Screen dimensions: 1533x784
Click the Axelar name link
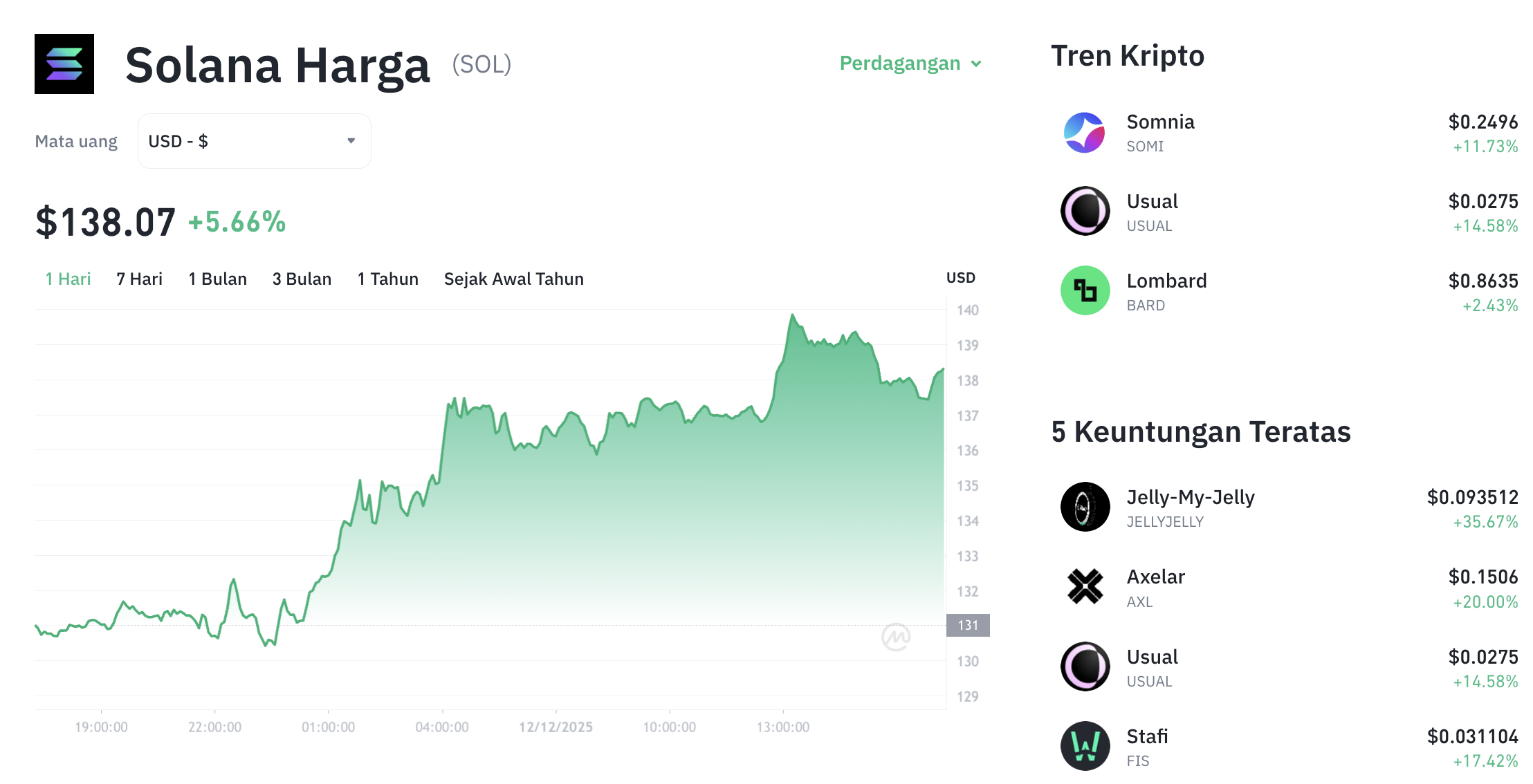[1155, 576]
